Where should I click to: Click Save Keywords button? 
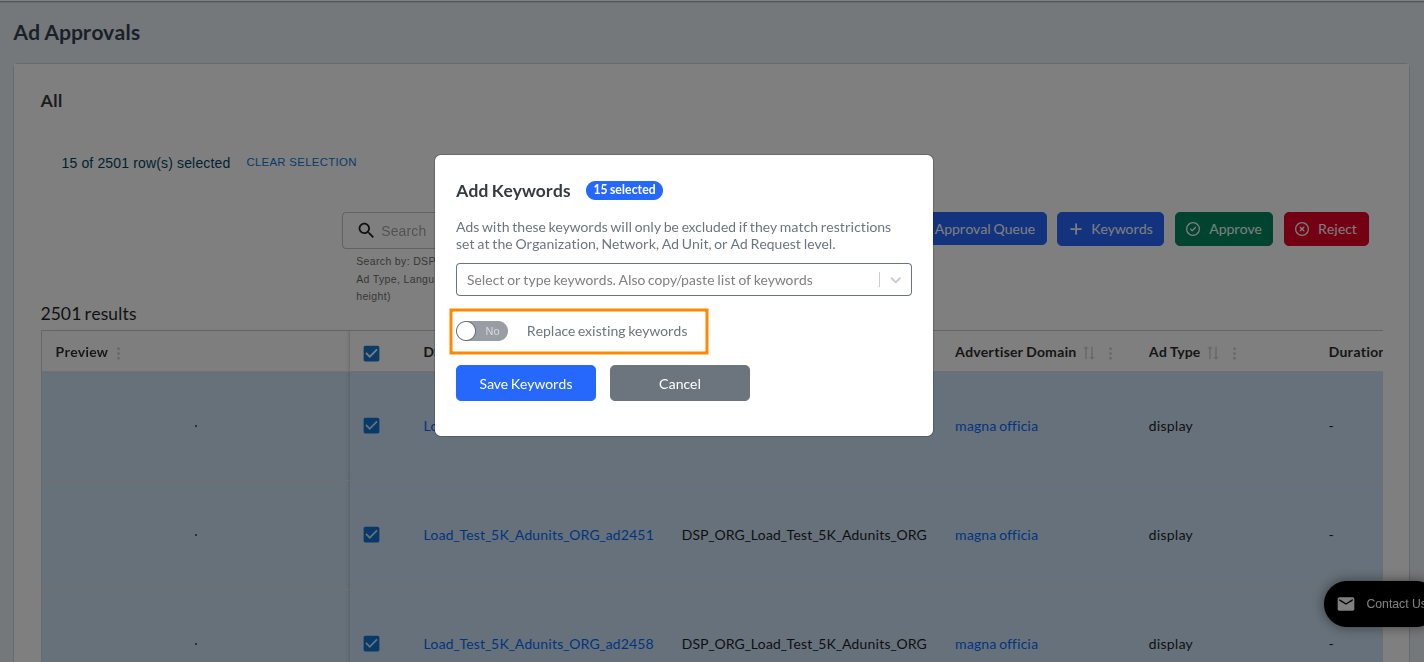[526, 384]
